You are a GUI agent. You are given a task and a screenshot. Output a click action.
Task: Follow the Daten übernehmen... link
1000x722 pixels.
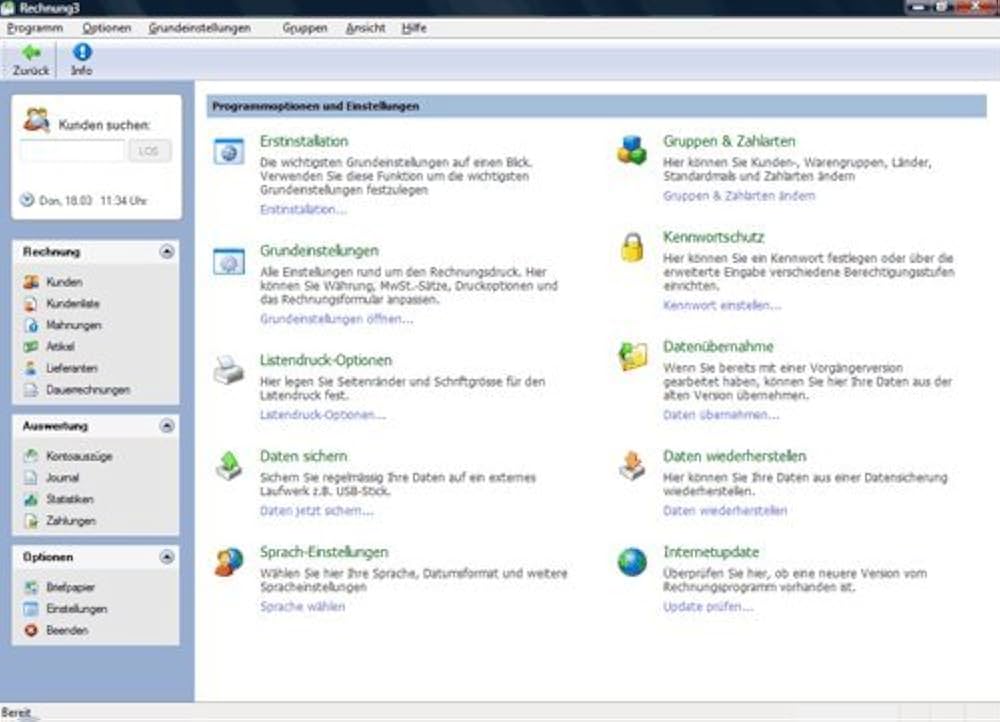[x=721, y=415]
